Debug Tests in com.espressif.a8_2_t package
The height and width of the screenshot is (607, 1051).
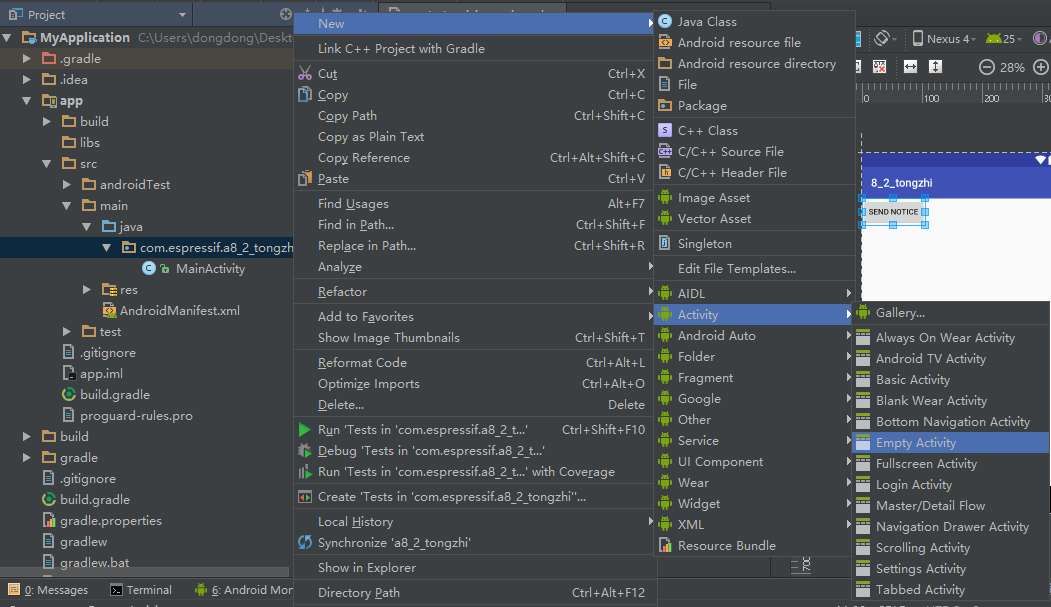[474, 451]
